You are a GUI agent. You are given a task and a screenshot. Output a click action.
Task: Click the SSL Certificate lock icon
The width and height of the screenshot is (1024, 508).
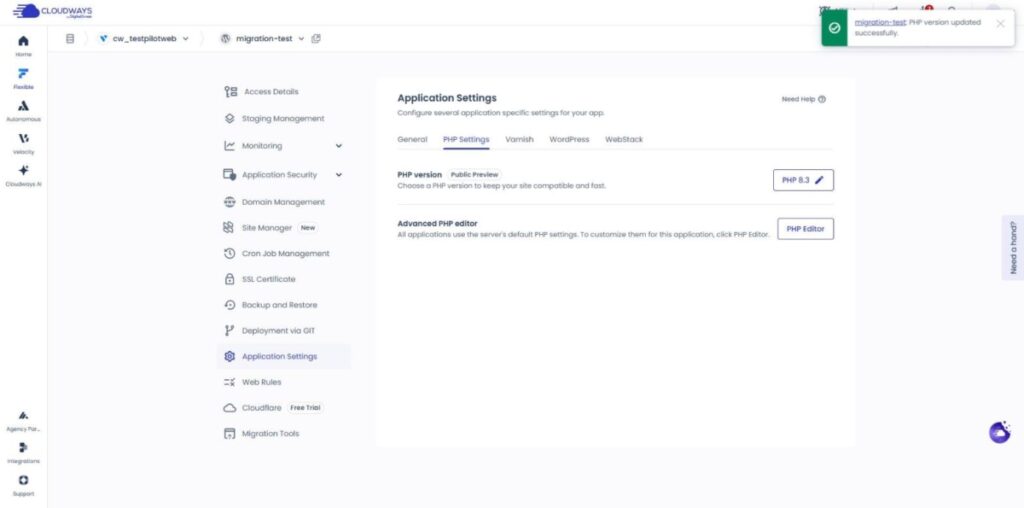[229, 279]
